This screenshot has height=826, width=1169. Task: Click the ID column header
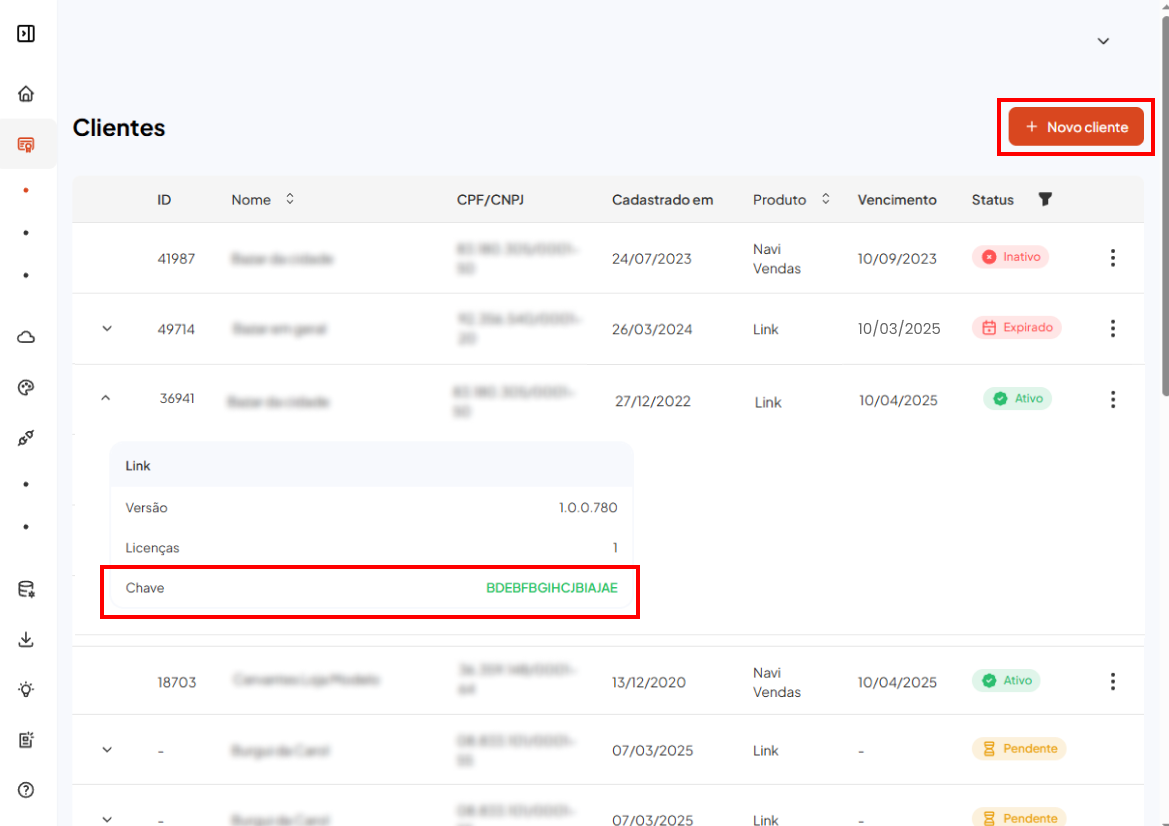[x=164, y=200]
